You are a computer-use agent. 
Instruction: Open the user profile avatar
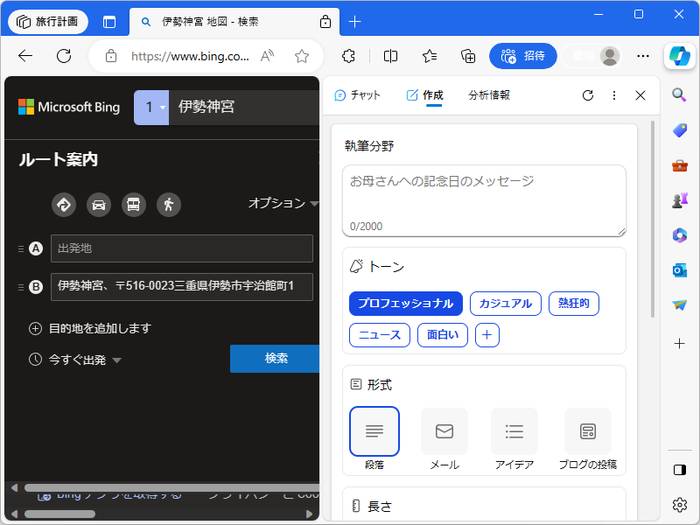[609, 56]
